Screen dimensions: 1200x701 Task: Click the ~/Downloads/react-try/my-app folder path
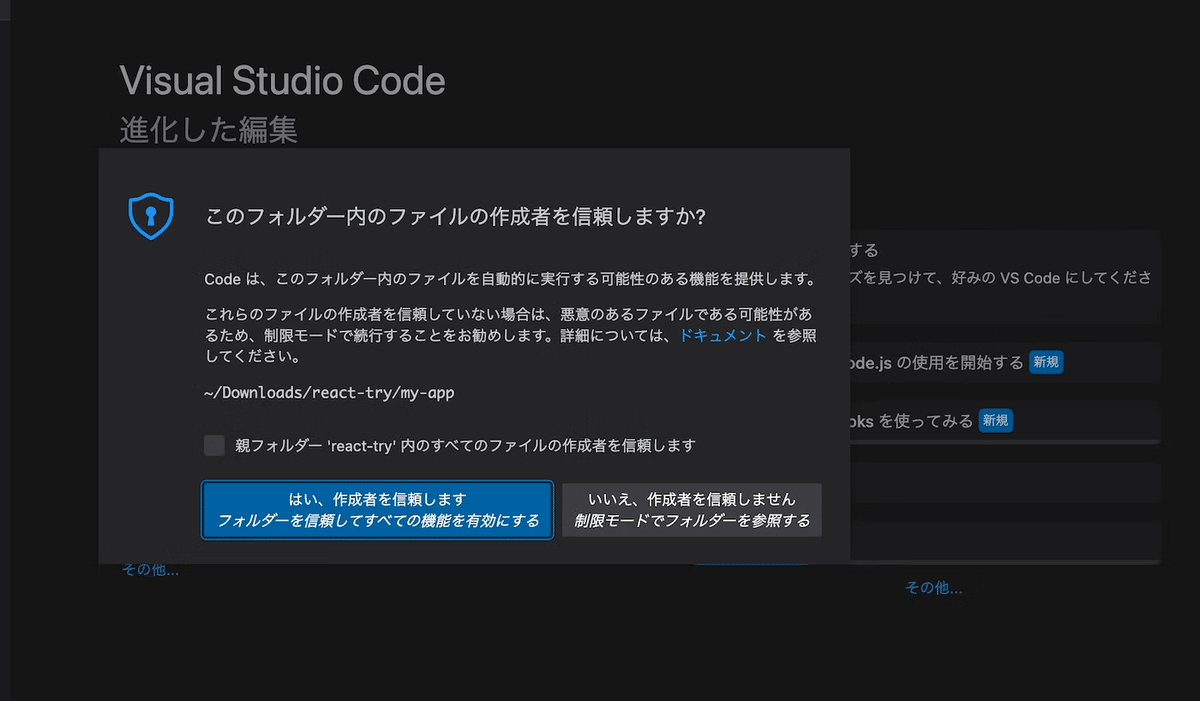[x=329, y=393]
